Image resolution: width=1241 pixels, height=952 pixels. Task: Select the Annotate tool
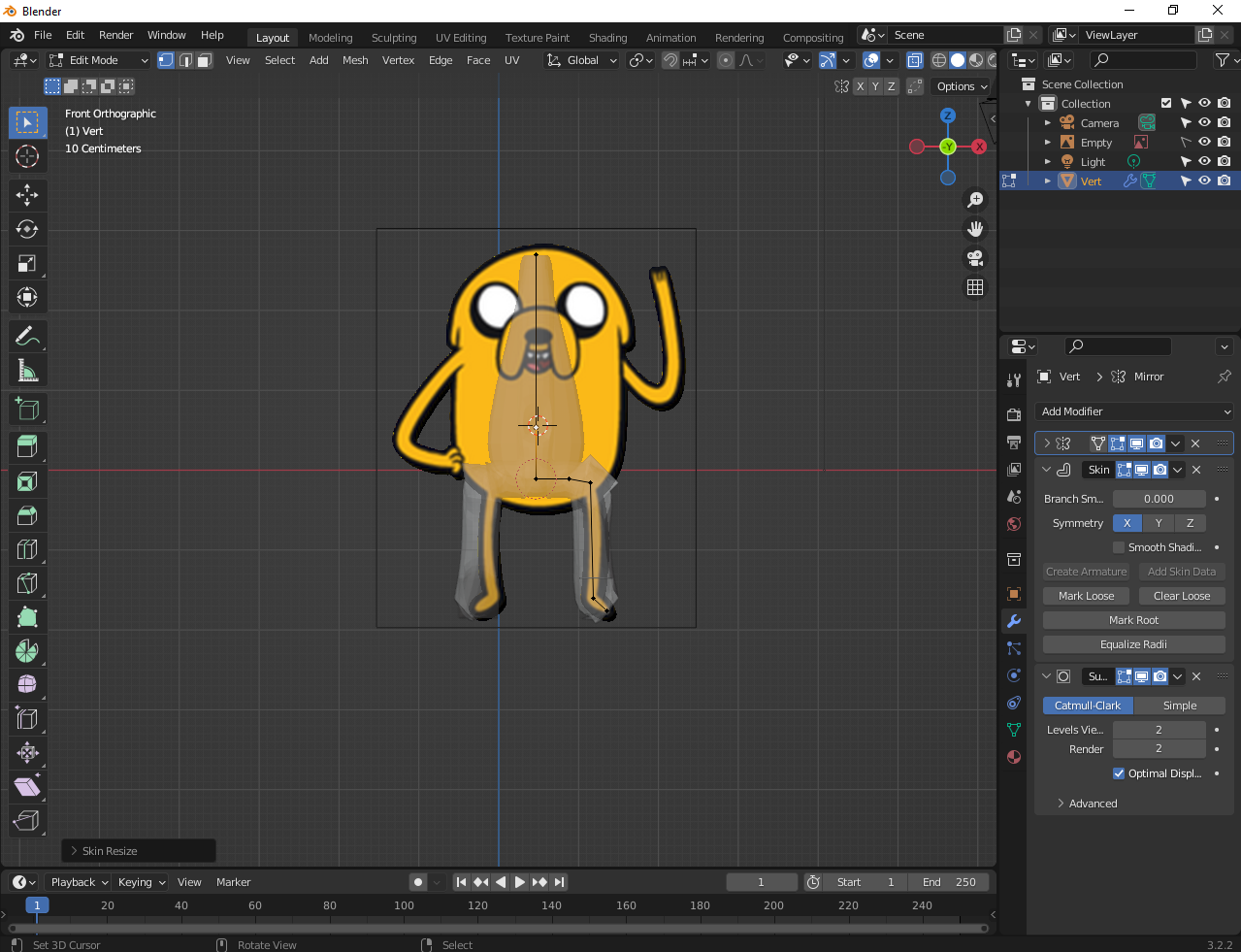pyautogui.click(x=27, y=336)
